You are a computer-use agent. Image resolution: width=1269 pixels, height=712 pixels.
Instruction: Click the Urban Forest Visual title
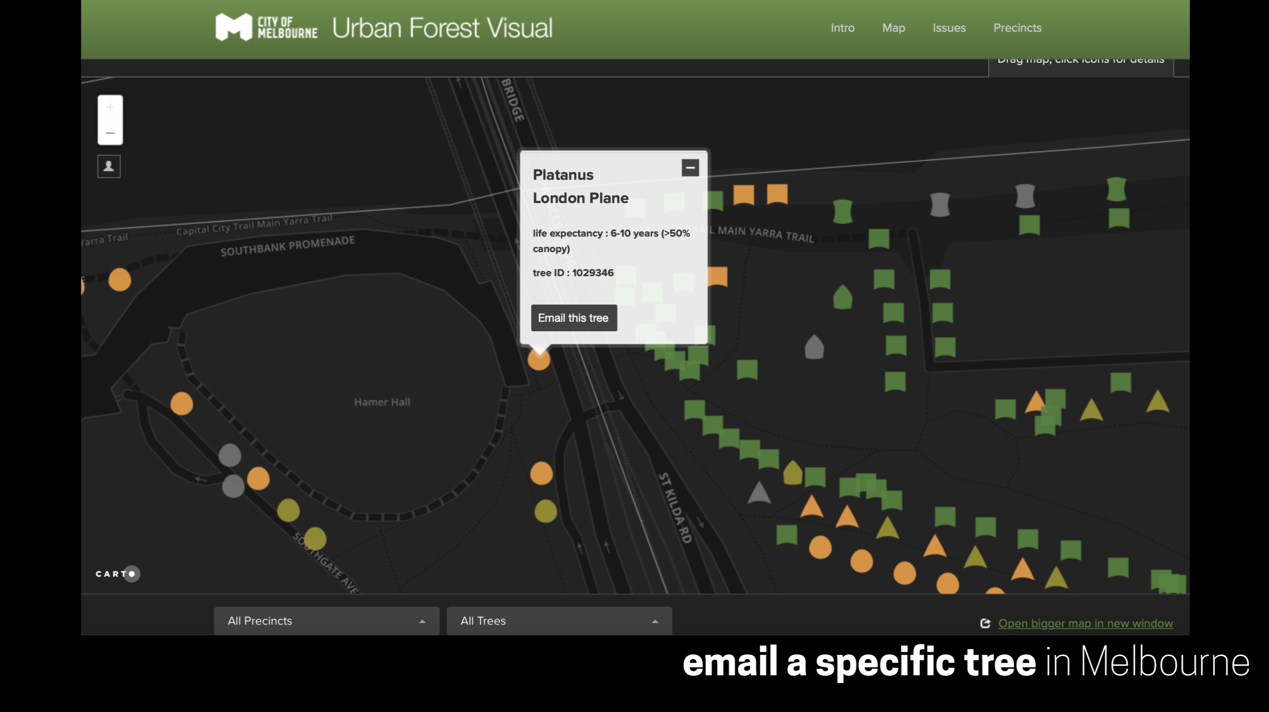tap(442, 28)
